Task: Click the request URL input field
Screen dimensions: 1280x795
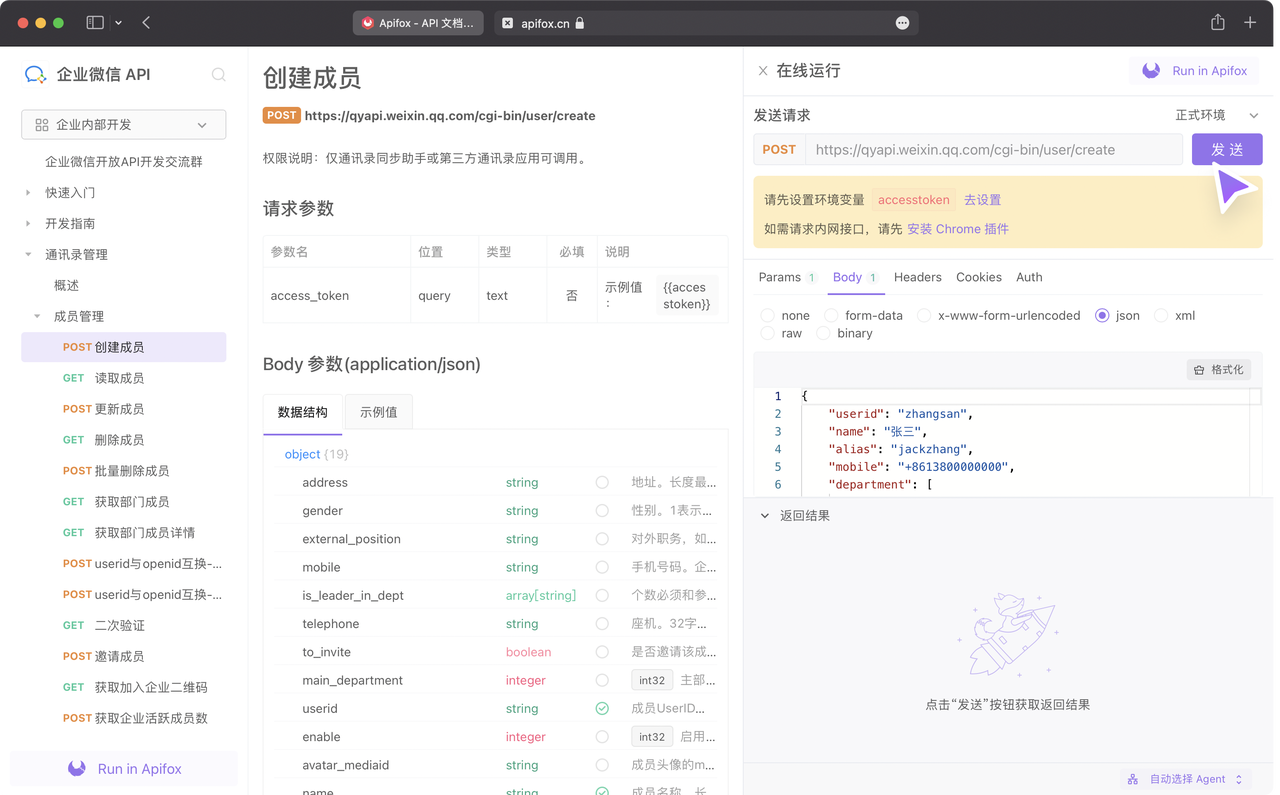Action: [x=993, y=150]
